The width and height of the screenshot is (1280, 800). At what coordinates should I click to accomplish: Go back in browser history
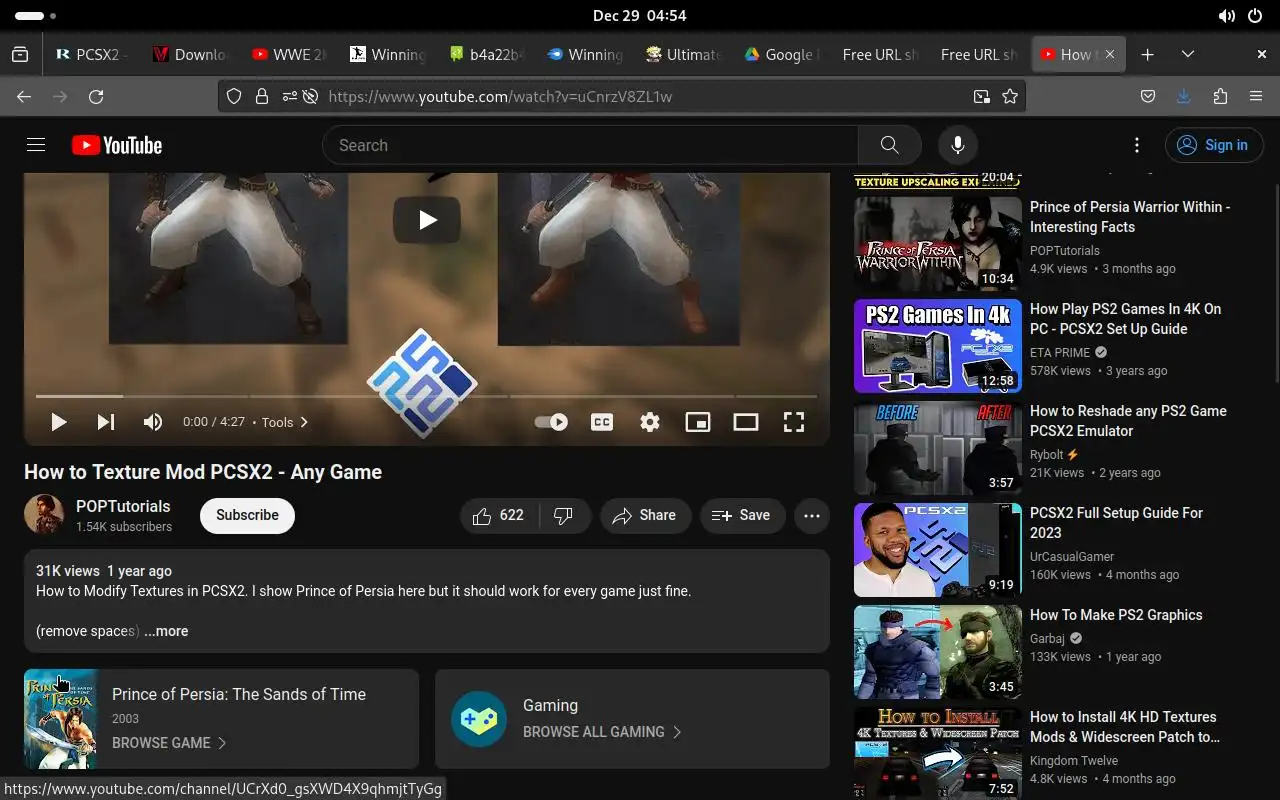[x=24, y=97]
